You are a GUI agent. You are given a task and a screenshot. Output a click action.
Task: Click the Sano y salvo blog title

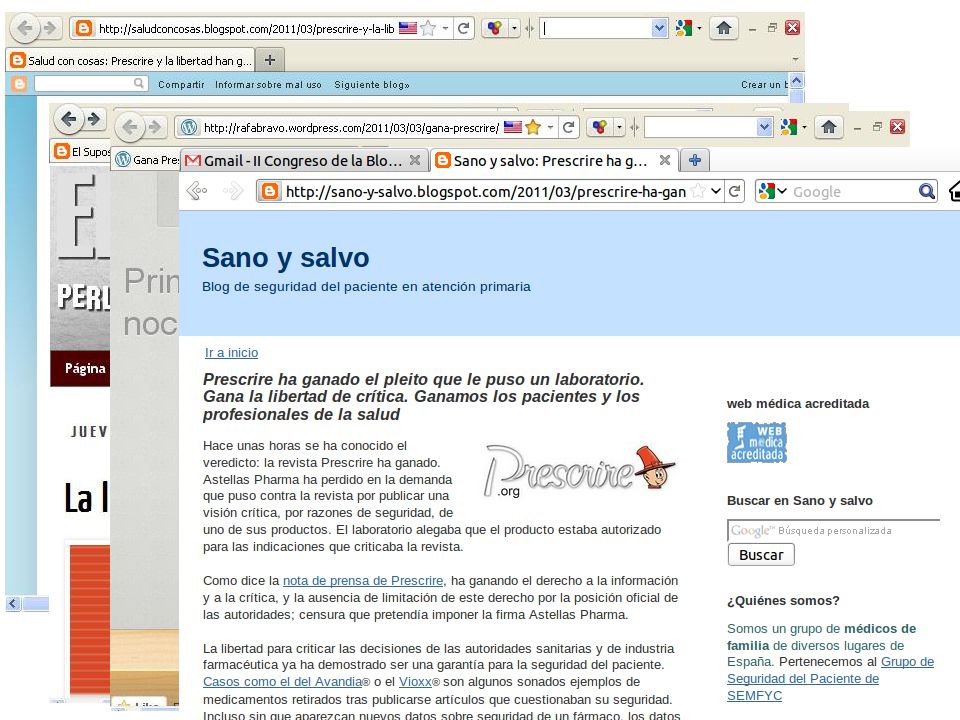(286, 258)
